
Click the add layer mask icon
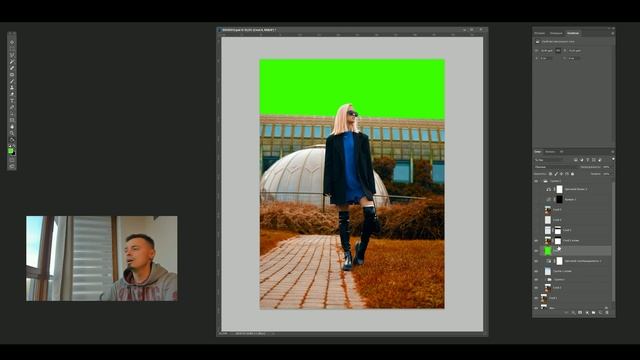pos(580,313)
